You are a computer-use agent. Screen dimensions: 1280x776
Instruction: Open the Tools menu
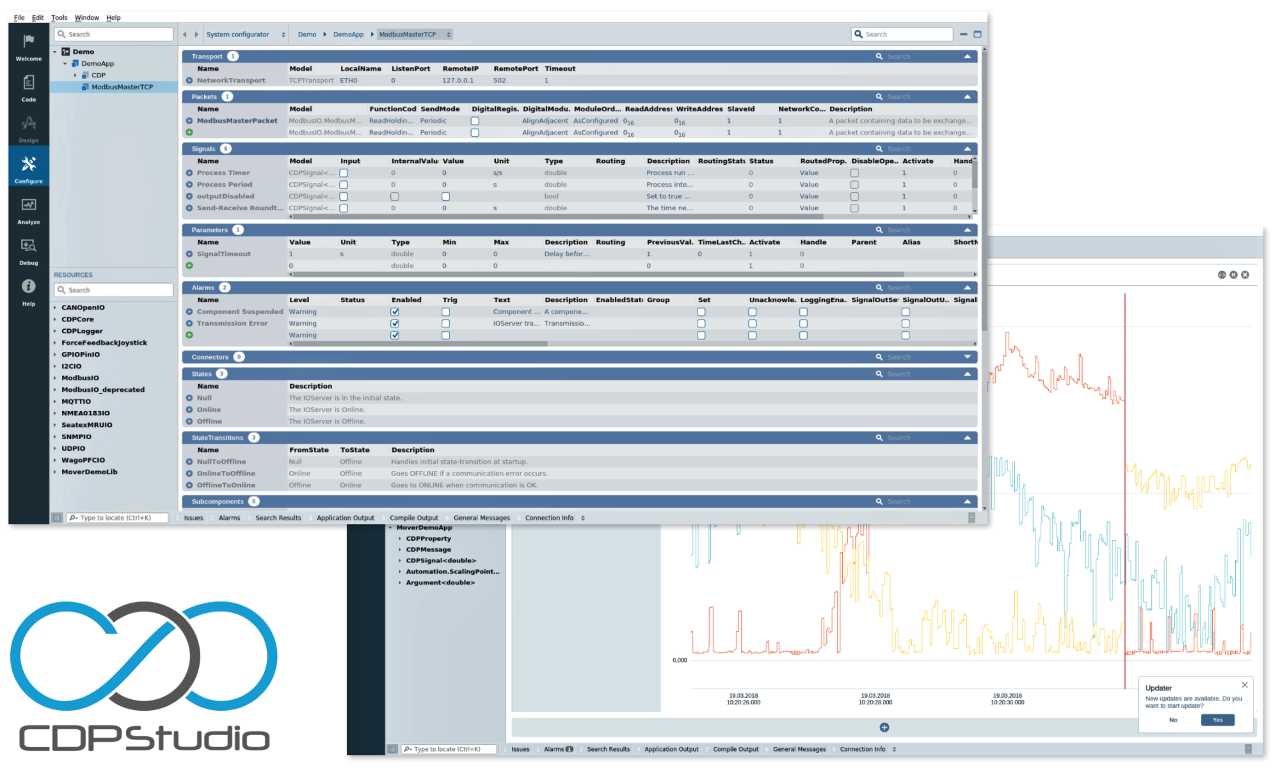[x=57, y=17]
